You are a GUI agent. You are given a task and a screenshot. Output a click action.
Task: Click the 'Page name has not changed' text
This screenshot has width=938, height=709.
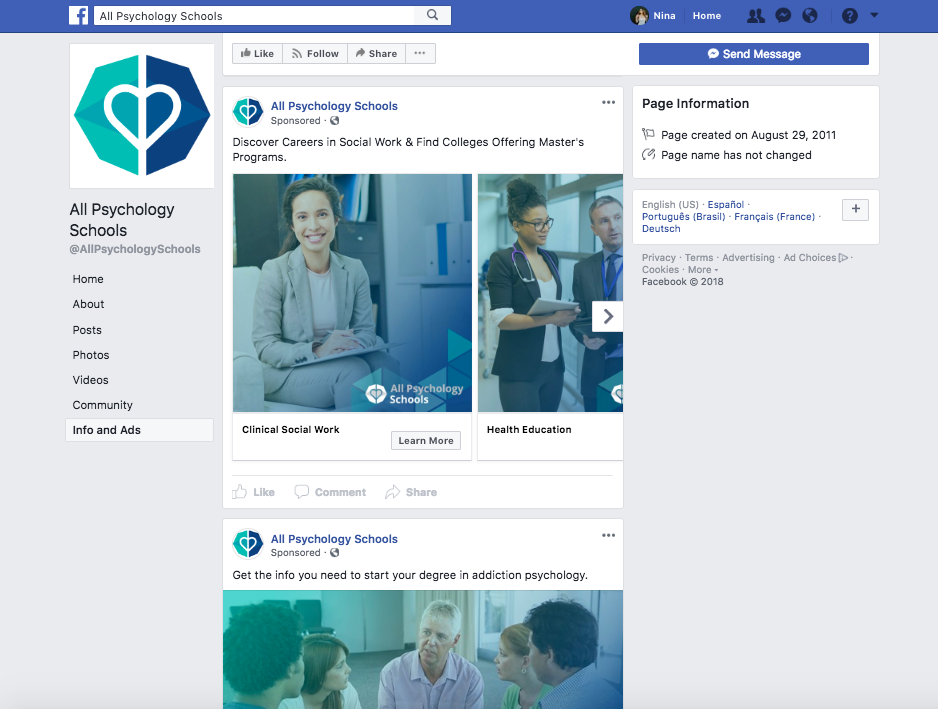(x=736, y=156)
